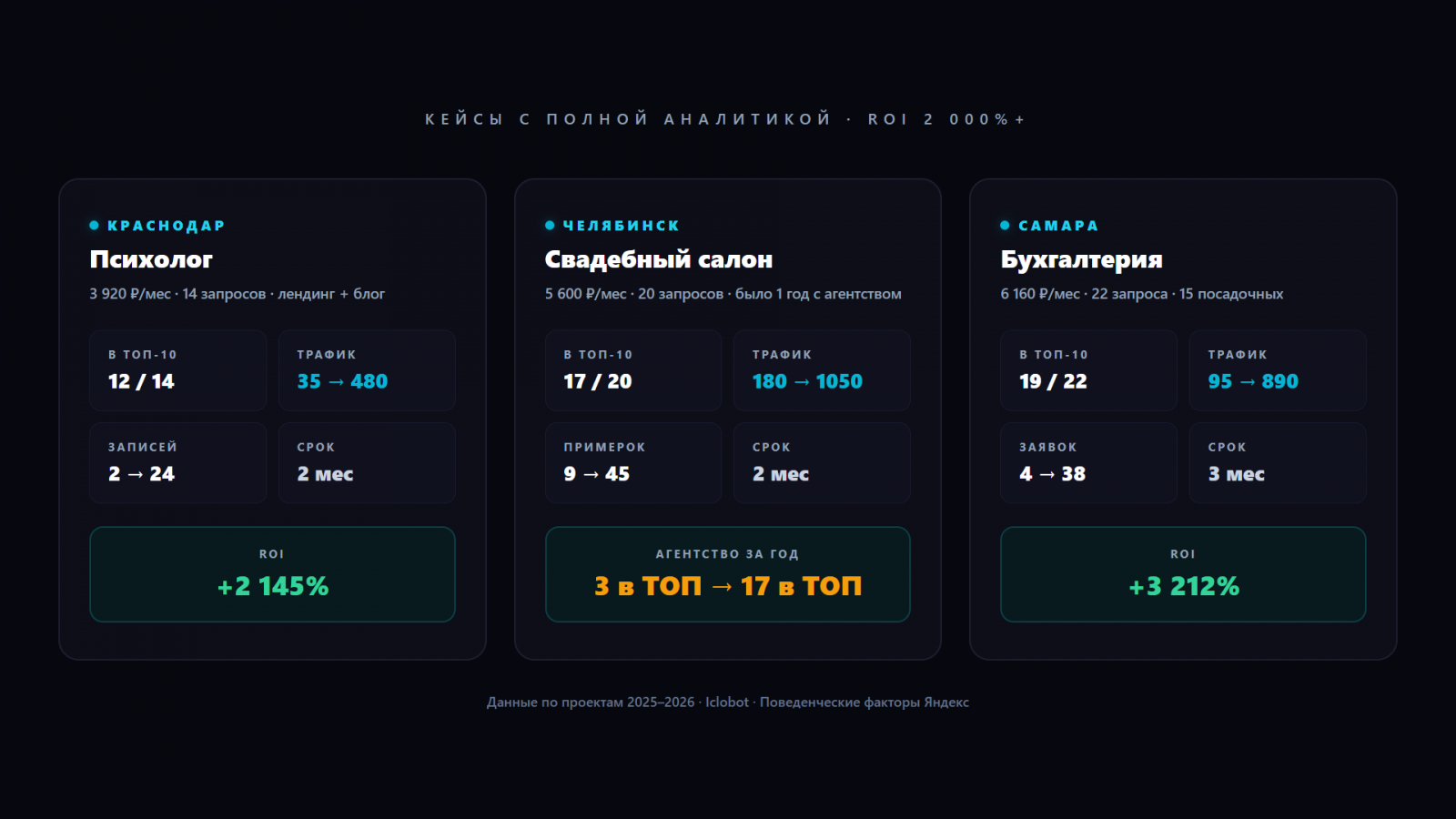1456x819 pixels.
Task: Open the Свадебный салон case title
Action: pyautogui.click(x=658, y=259)
